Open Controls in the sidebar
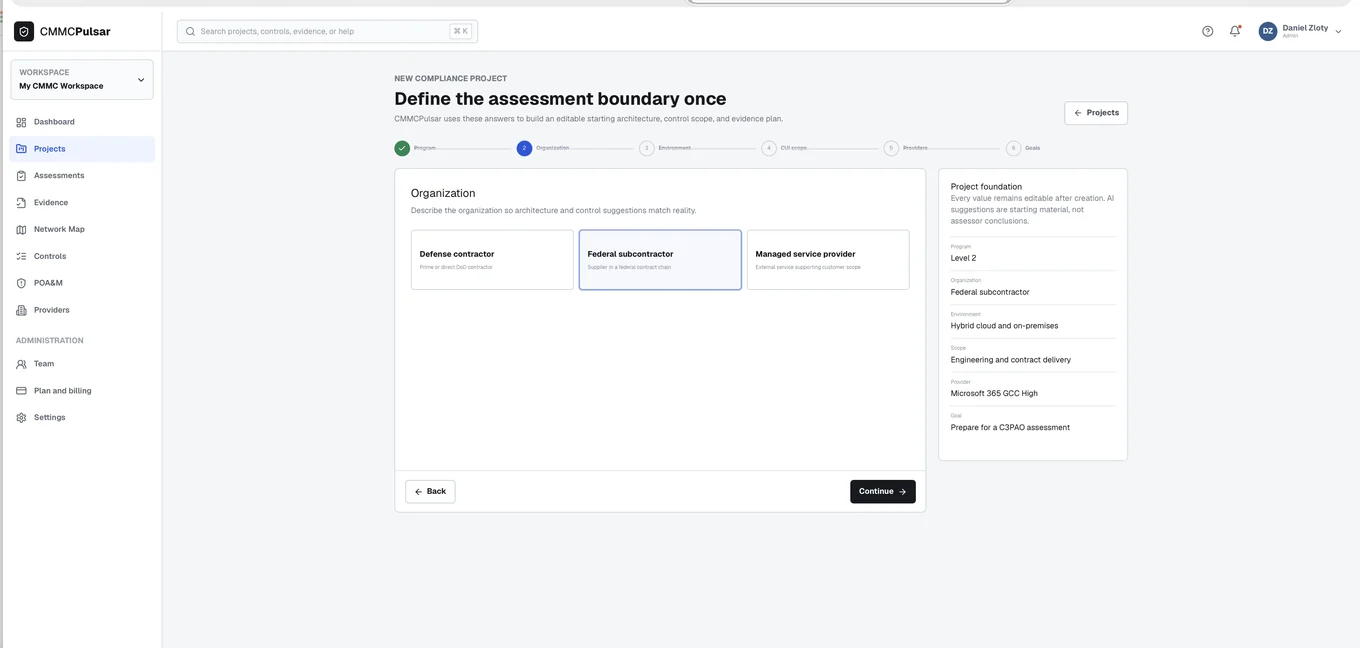The image size is (1360, 648). click(82, 256)
